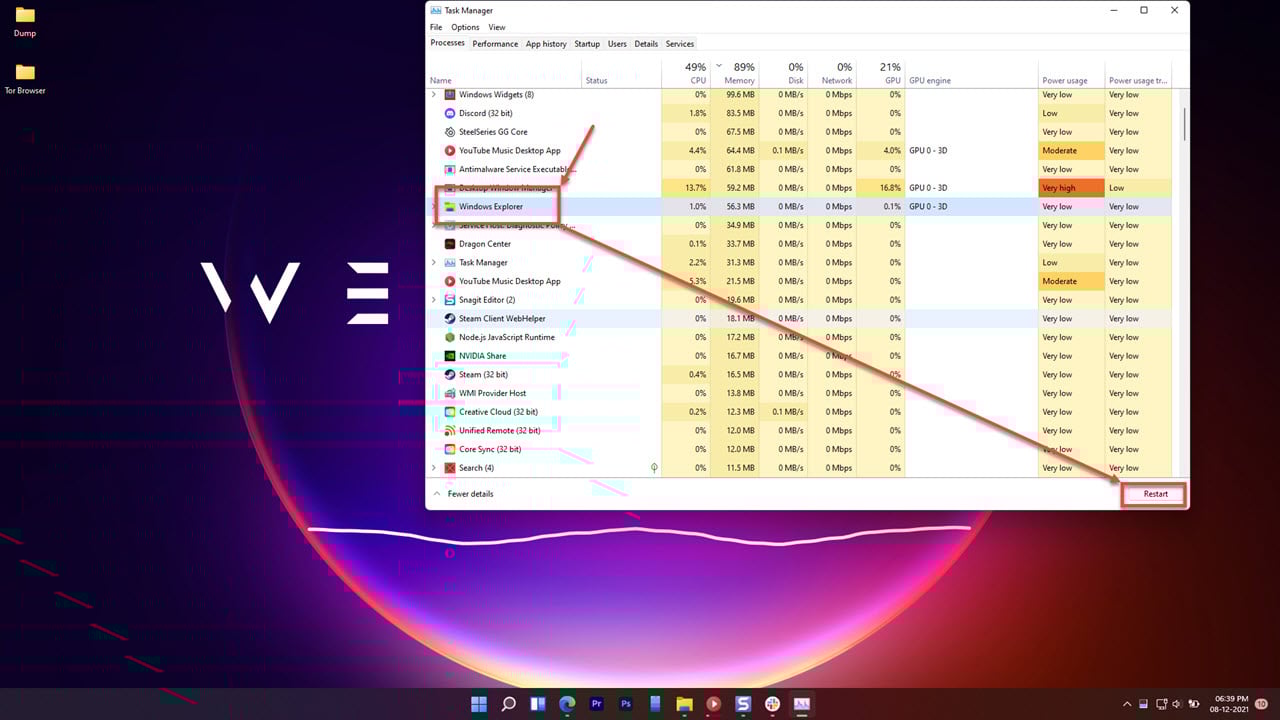Image resolution: width=1280 pixels, height=720 pixels.
Task: Open notification center badge icon
Action: tap(1262, 704)
